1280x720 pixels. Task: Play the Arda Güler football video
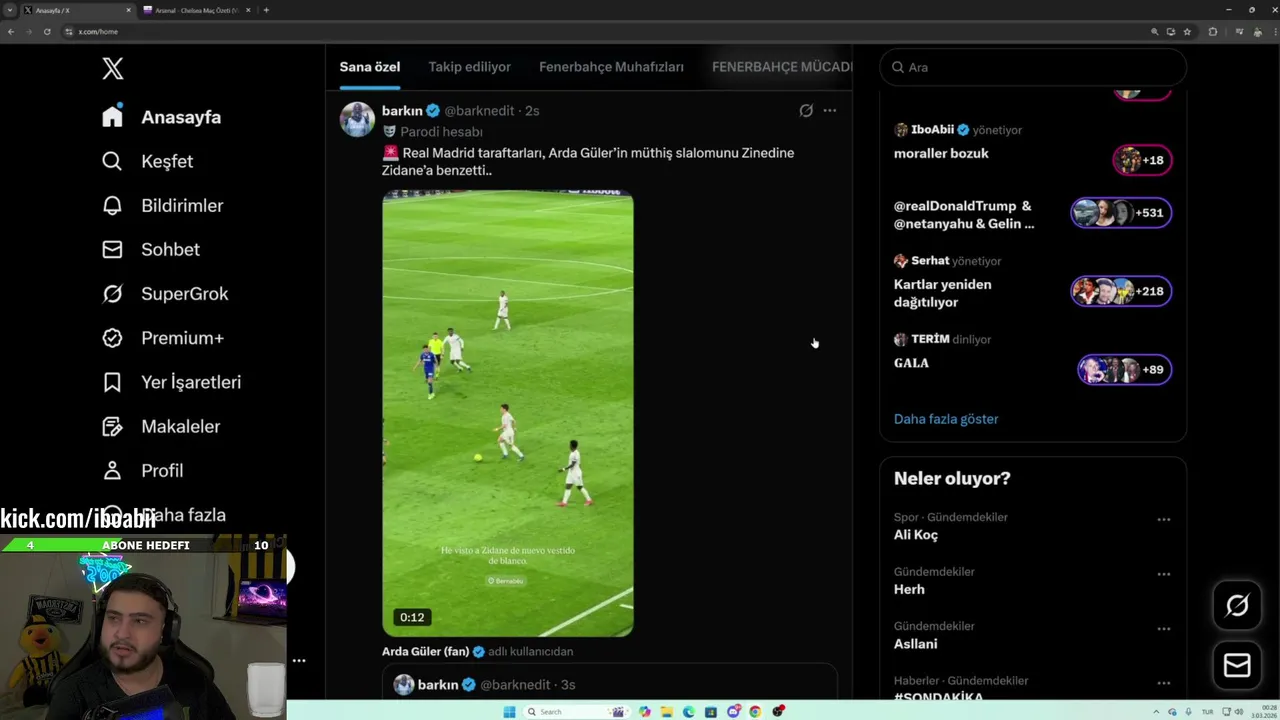pos(508,413)
